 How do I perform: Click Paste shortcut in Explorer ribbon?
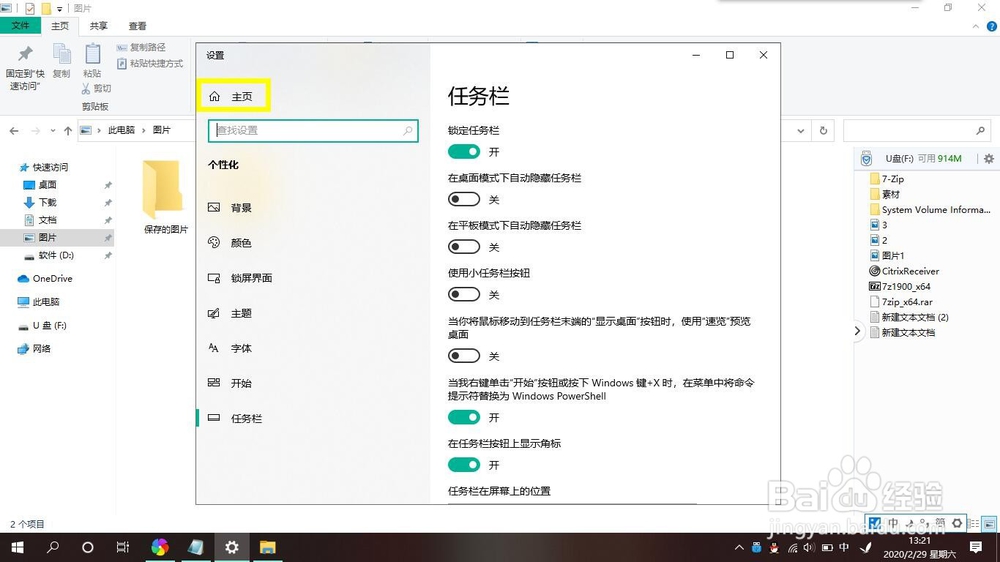click(x=151, y=63)
